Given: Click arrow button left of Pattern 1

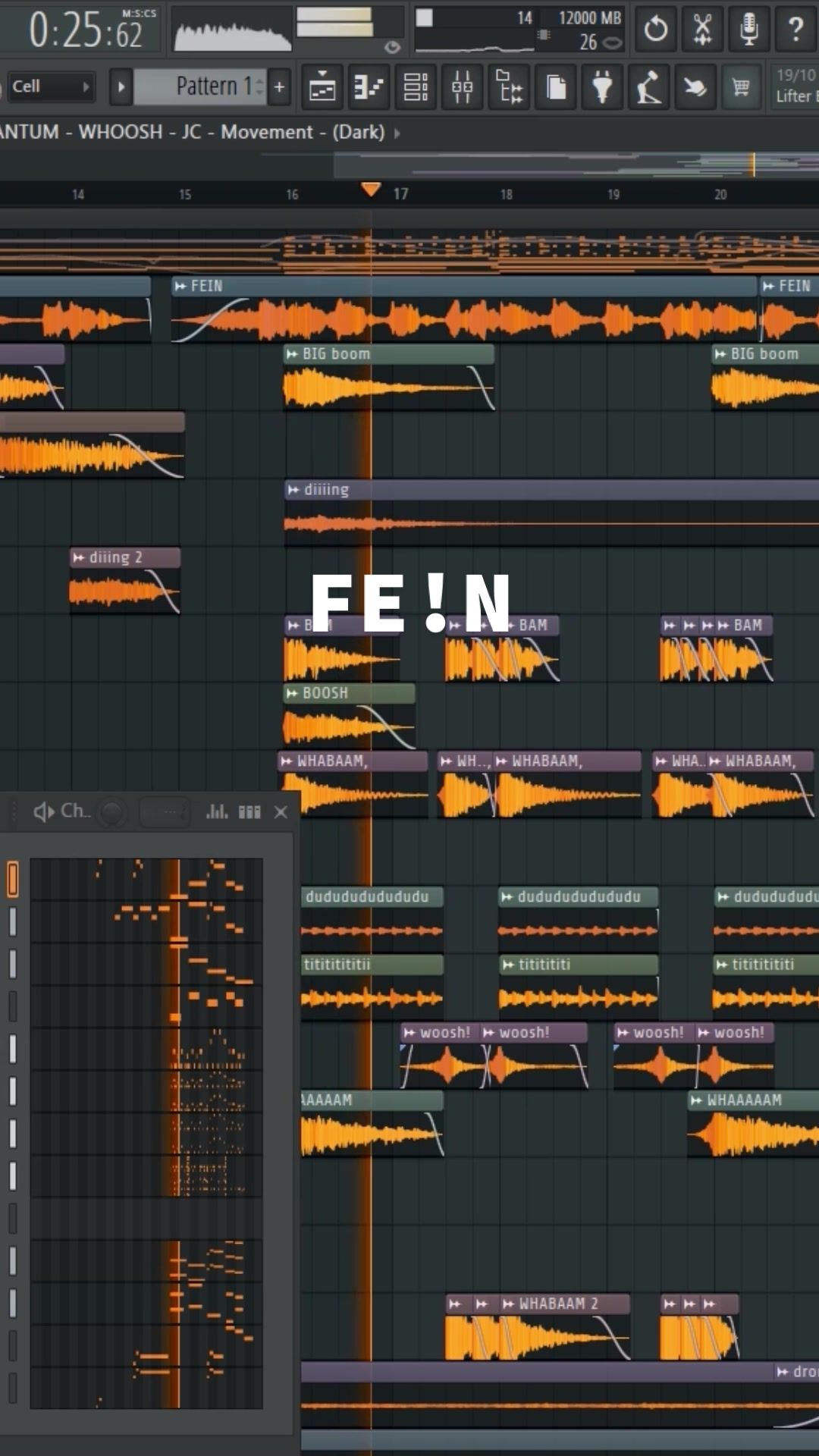Looking at the screenshot, I should pos(121,86).
